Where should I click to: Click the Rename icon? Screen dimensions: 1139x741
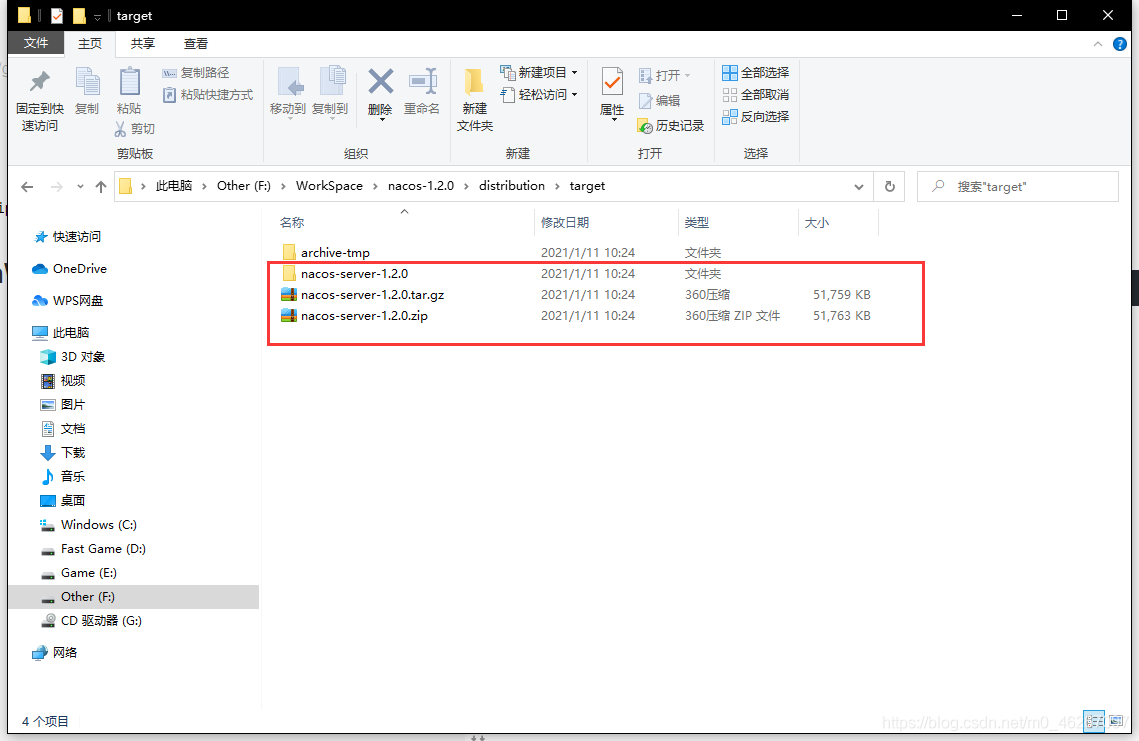click(x=422, y=81)
